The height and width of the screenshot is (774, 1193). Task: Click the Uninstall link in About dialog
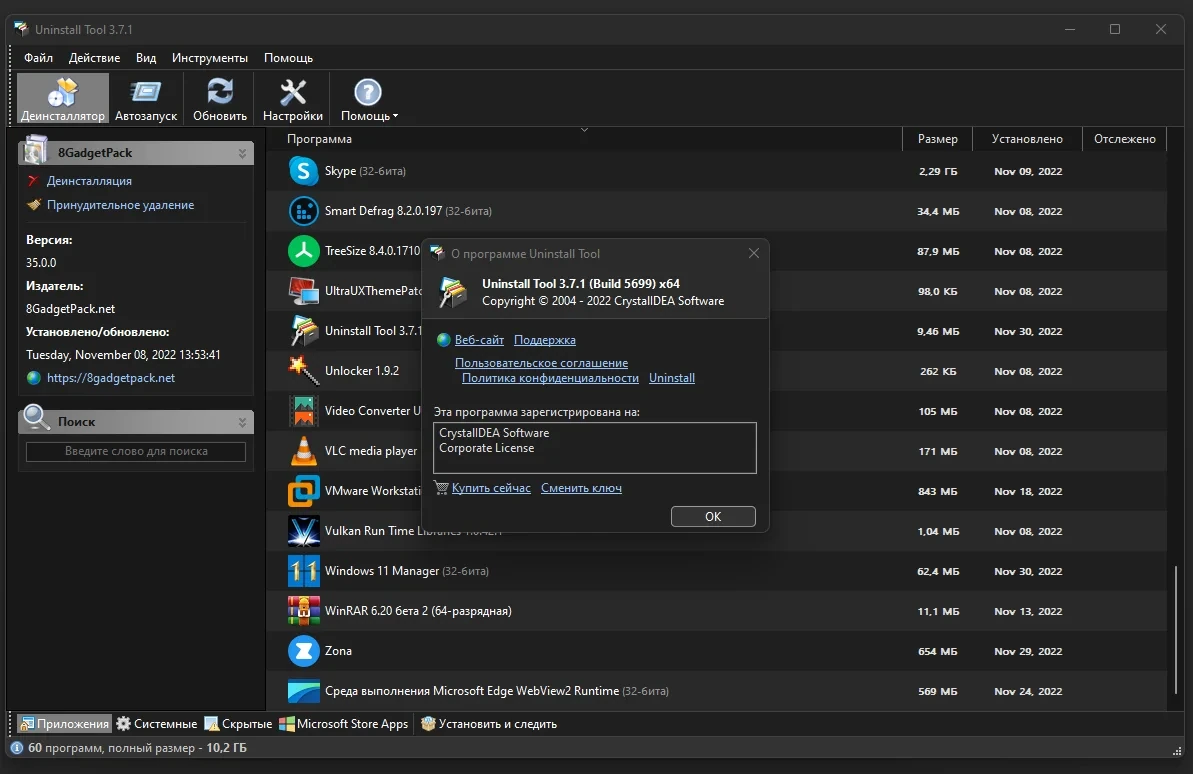click(672, 378)
